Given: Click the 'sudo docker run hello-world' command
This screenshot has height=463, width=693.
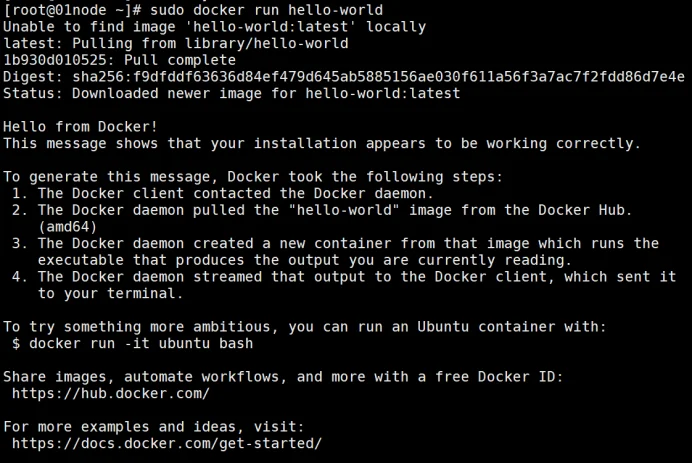Looking at the screenshot, I should click(x=267, y=10).
